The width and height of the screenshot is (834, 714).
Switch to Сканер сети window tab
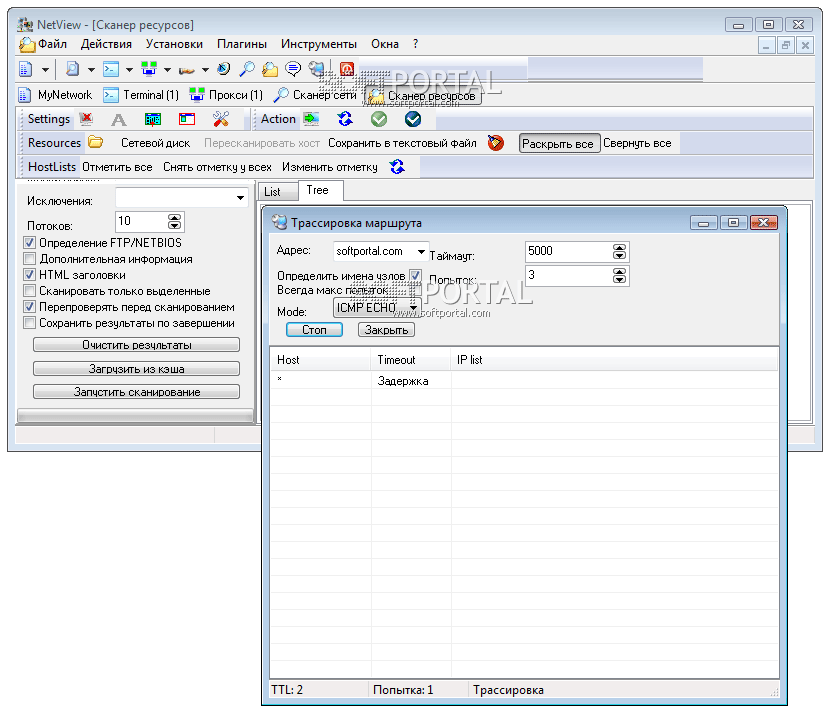(x=314, y=95)
